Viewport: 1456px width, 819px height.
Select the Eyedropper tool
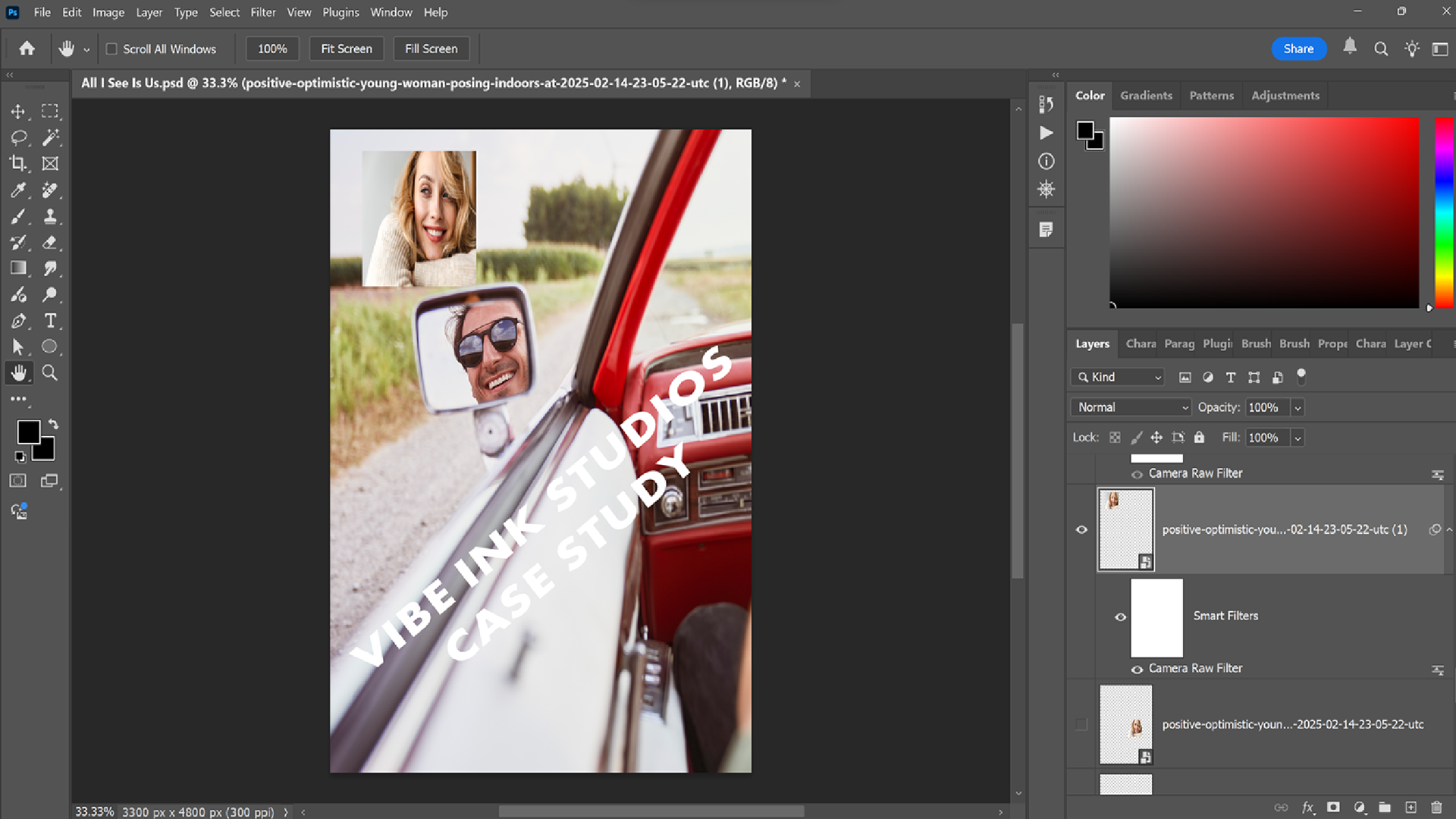18,190
